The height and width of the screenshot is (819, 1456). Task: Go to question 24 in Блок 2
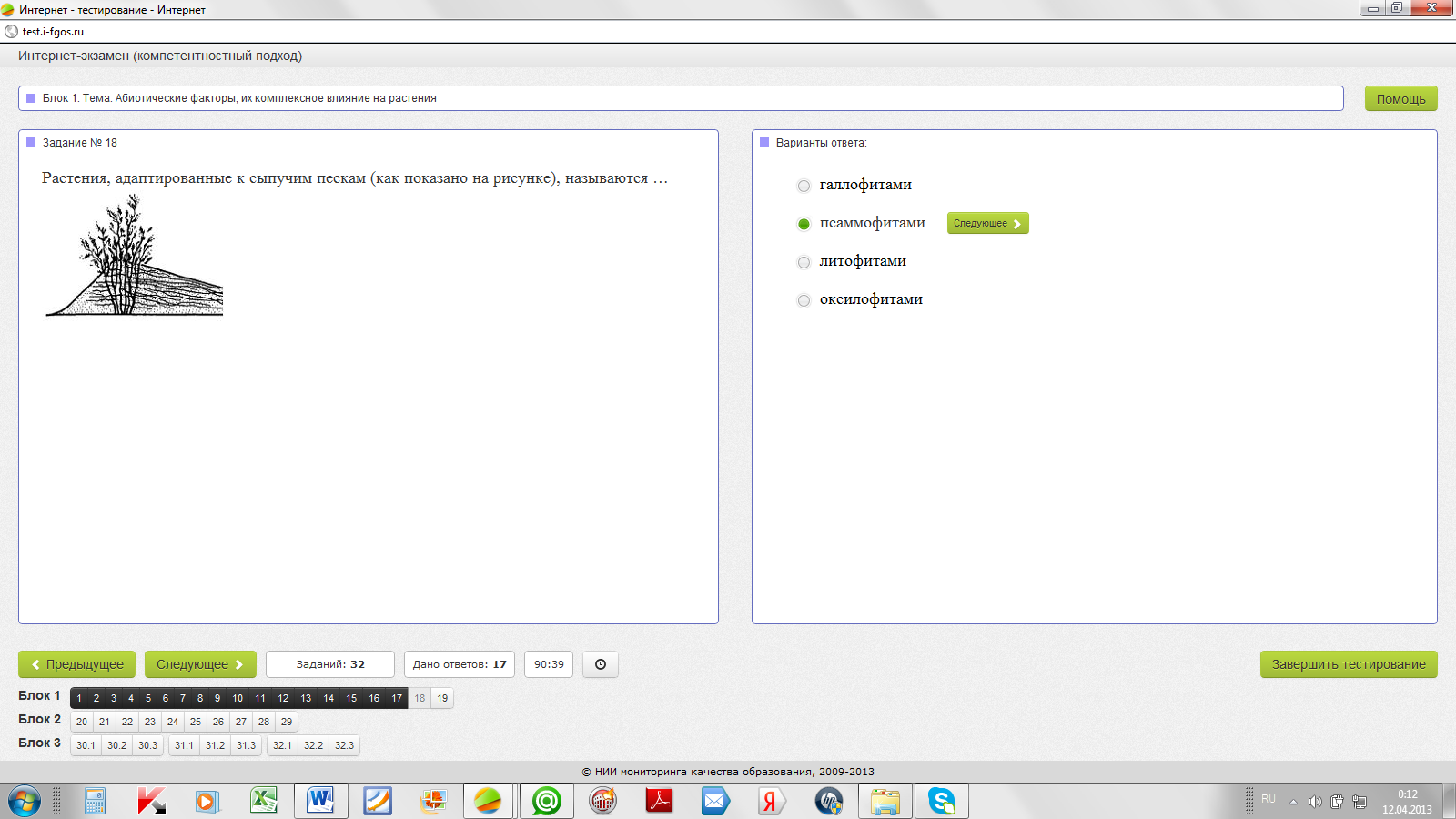pos(173,722)
